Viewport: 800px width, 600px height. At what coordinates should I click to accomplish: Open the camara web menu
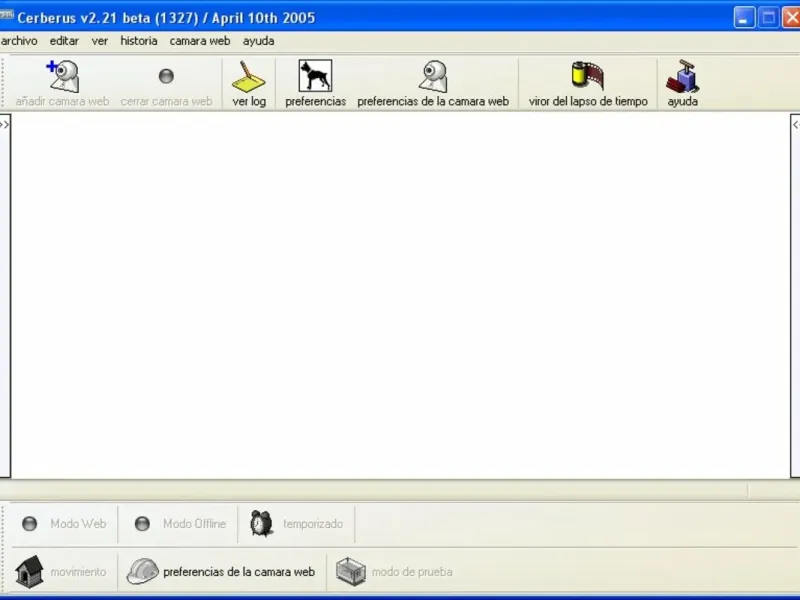200,41
